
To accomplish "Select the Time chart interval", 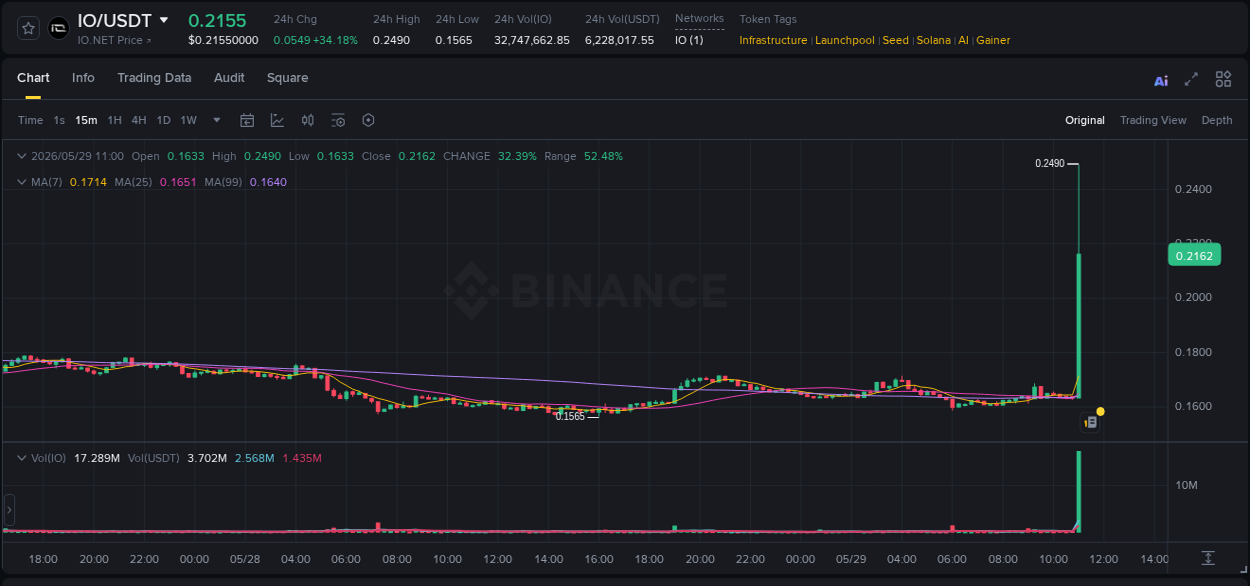I will point(30,120).
